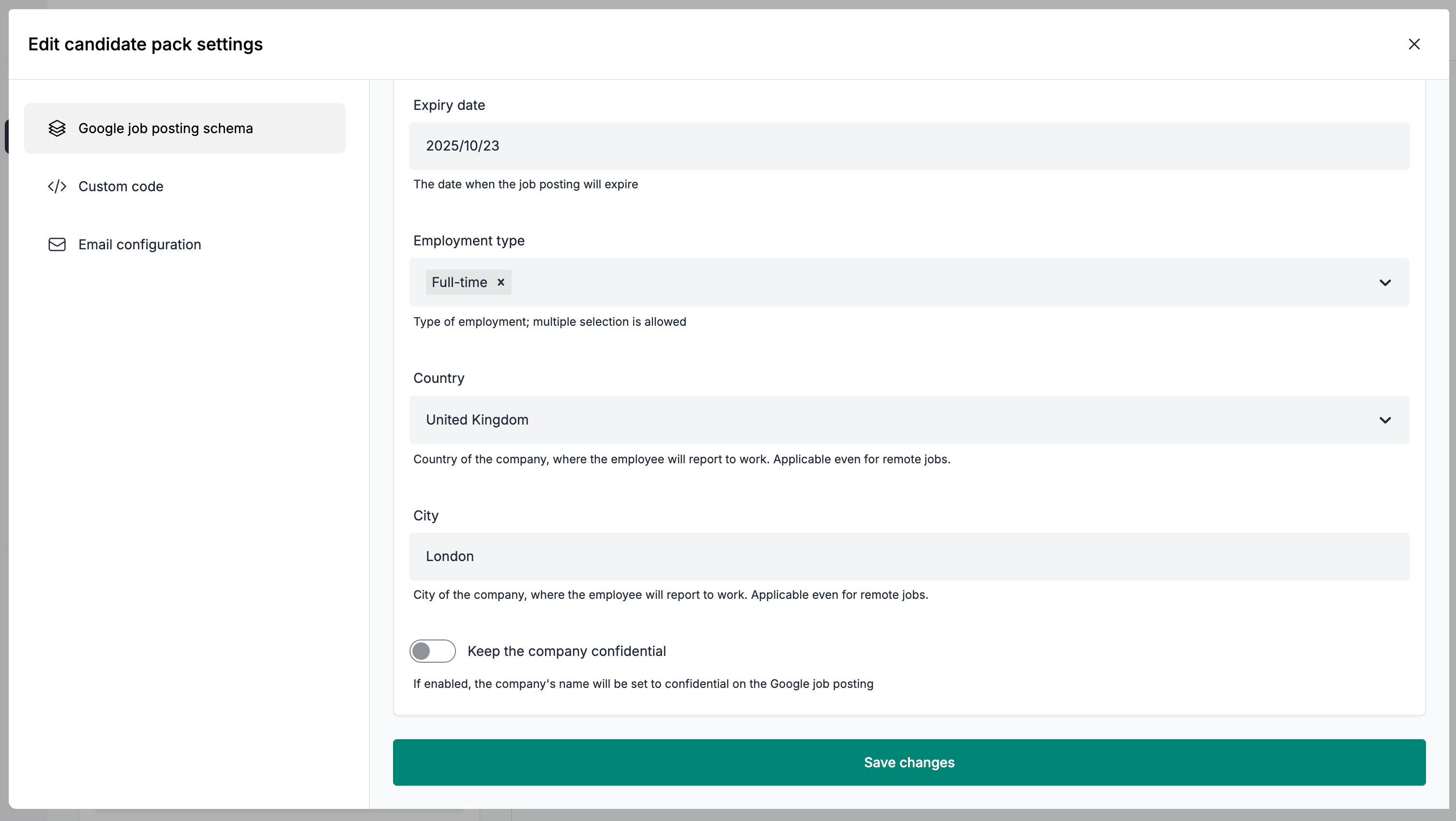The height and width of the screenshot is (821, 1456).
Task: Select the Google job posting schema layers icon
Action: coord(57,128)
